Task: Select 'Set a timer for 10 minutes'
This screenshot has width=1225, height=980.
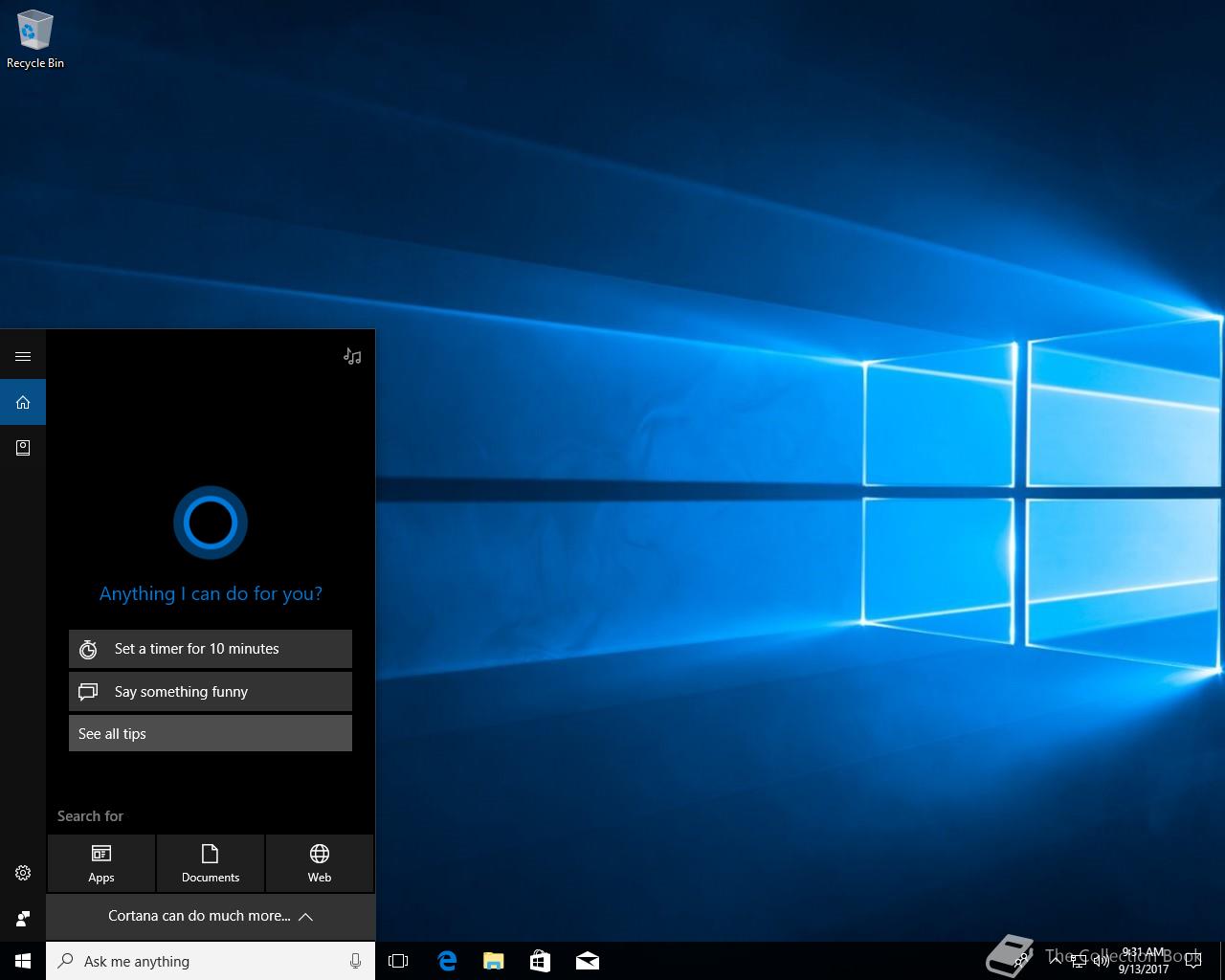Action: pos(211,649)
